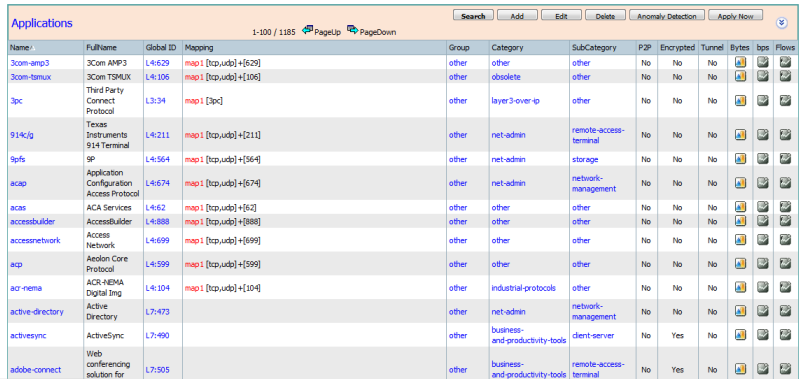Viewport: 805px width, 379px height.
Task: Open Bytes chart icon for adobe-connect
Action: point(740,369)
